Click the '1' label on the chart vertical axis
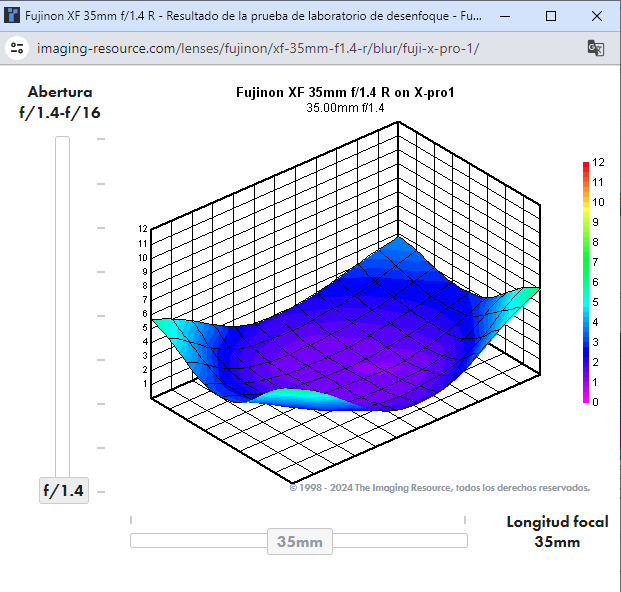621x592 pixels. pos(145,383)
